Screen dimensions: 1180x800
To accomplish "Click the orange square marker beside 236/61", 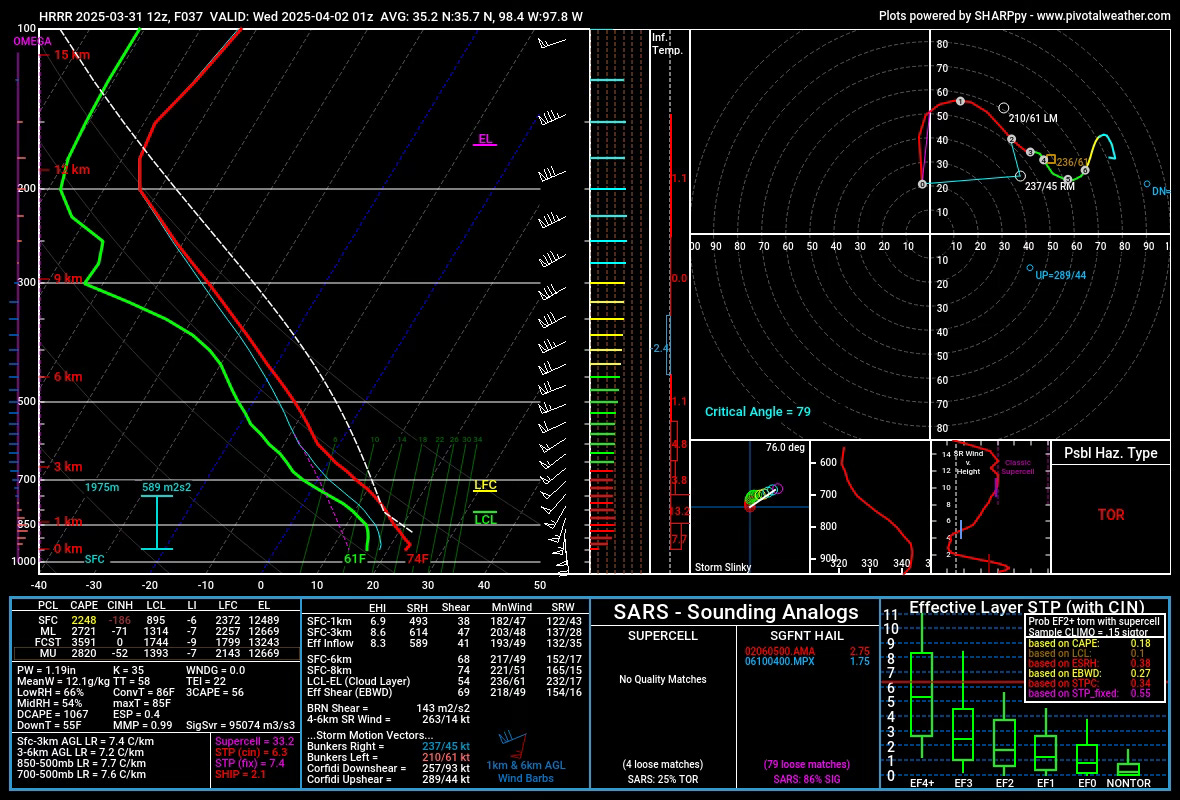I will point(1051,159).
